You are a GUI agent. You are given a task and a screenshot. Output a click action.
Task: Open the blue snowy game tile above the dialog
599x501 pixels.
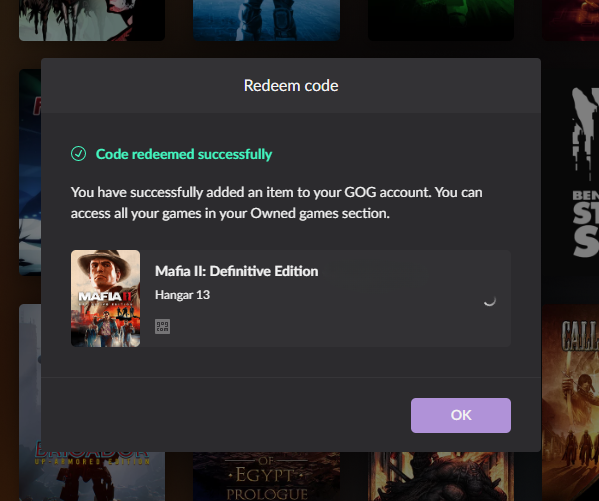[266, 20]
